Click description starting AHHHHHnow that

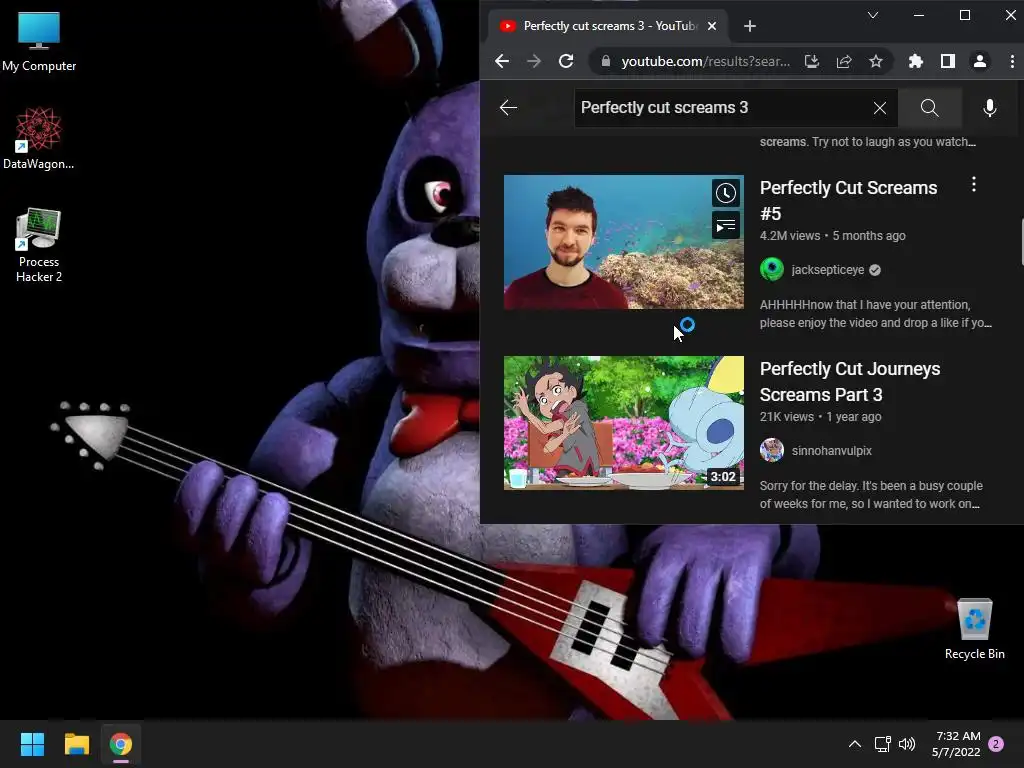click(x=876, y=313)
